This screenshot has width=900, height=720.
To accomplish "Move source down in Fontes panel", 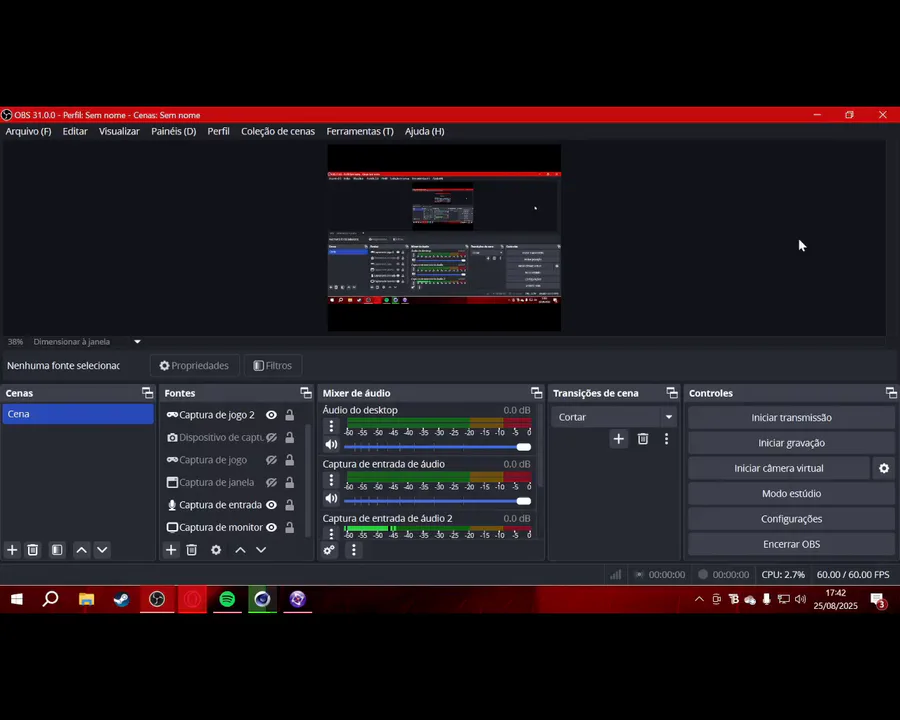I will click(261, 550).
